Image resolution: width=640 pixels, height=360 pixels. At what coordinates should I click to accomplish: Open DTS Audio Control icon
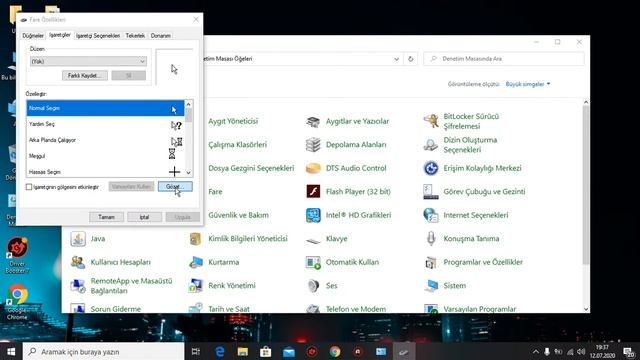pos(313,168)
